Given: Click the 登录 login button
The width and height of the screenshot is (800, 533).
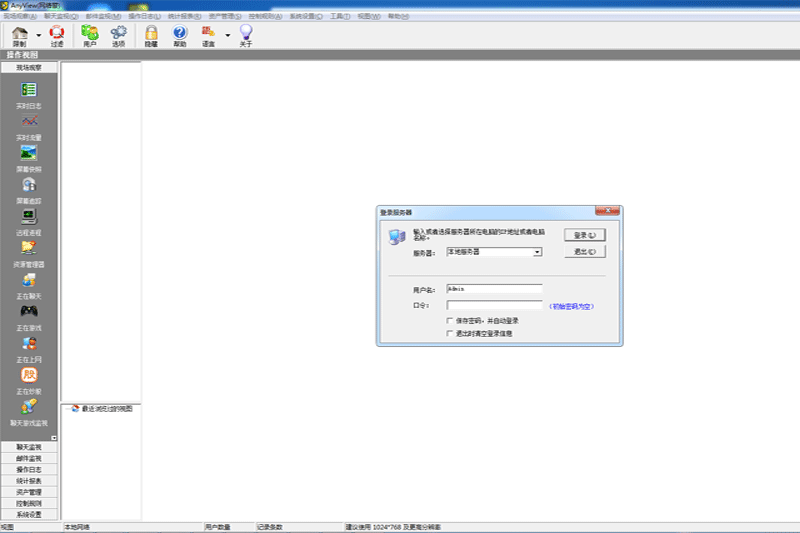Looking at the screenshot, I should [x=585, y=235].
